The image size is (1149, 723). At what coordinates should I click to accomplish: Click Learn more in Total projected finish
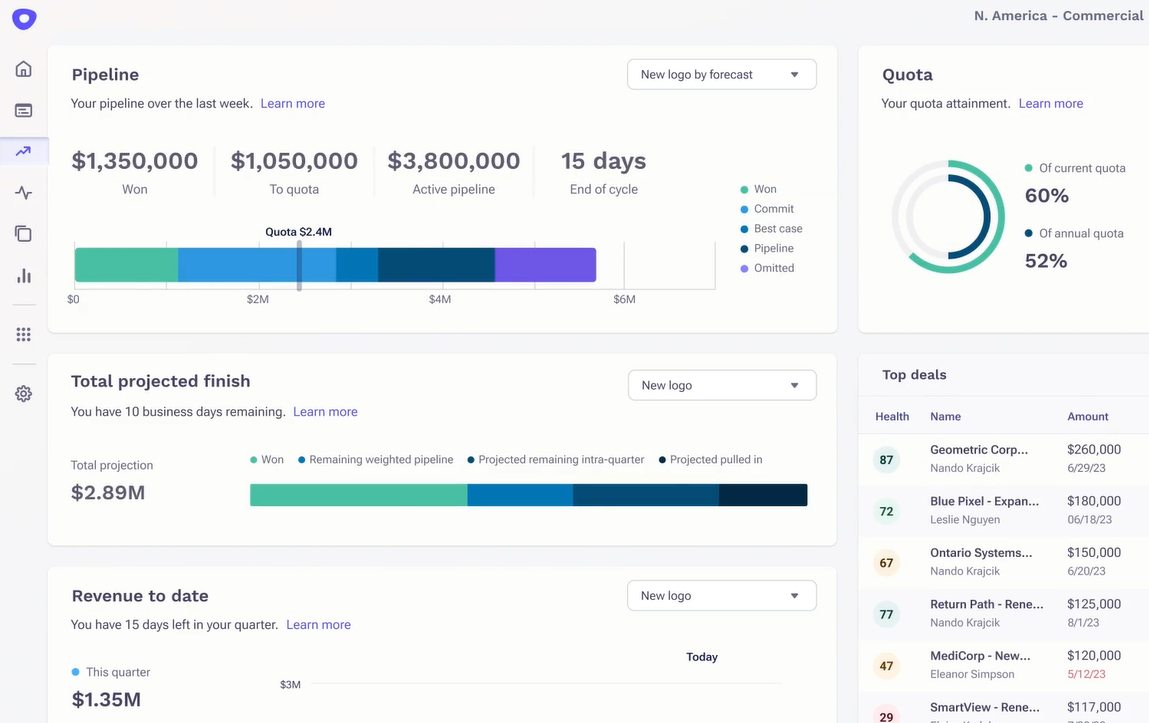325,412
